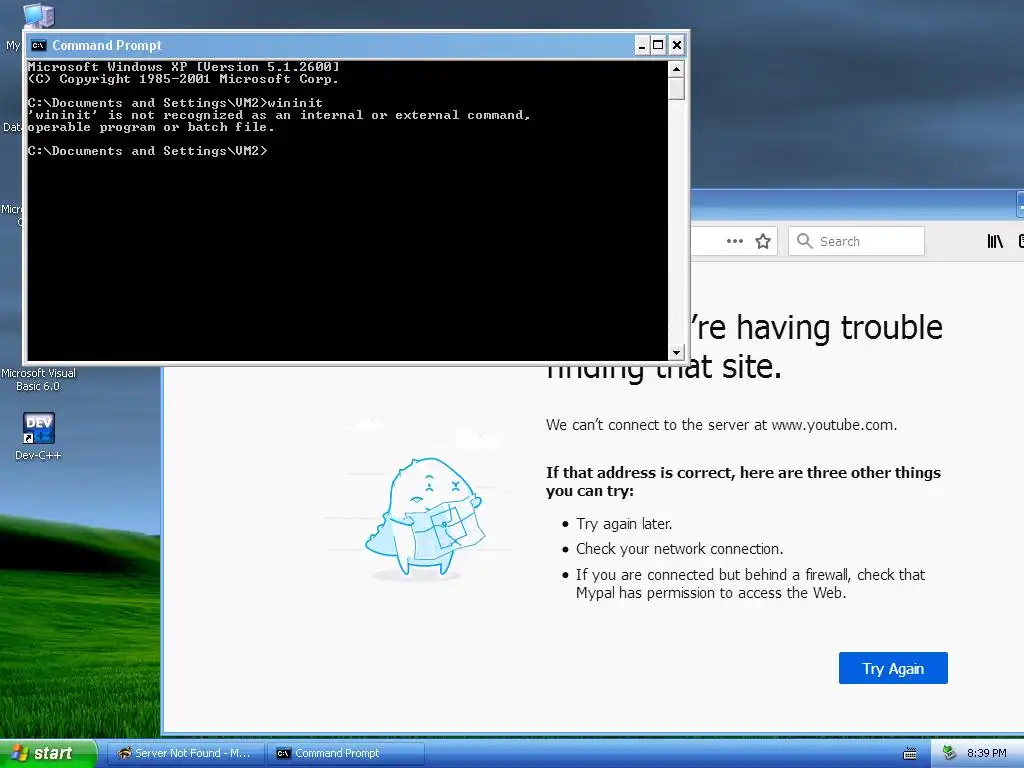The image size is (1024, 768).
Task: Click the www.youtube.com error message text
Action: coord(721,425)
